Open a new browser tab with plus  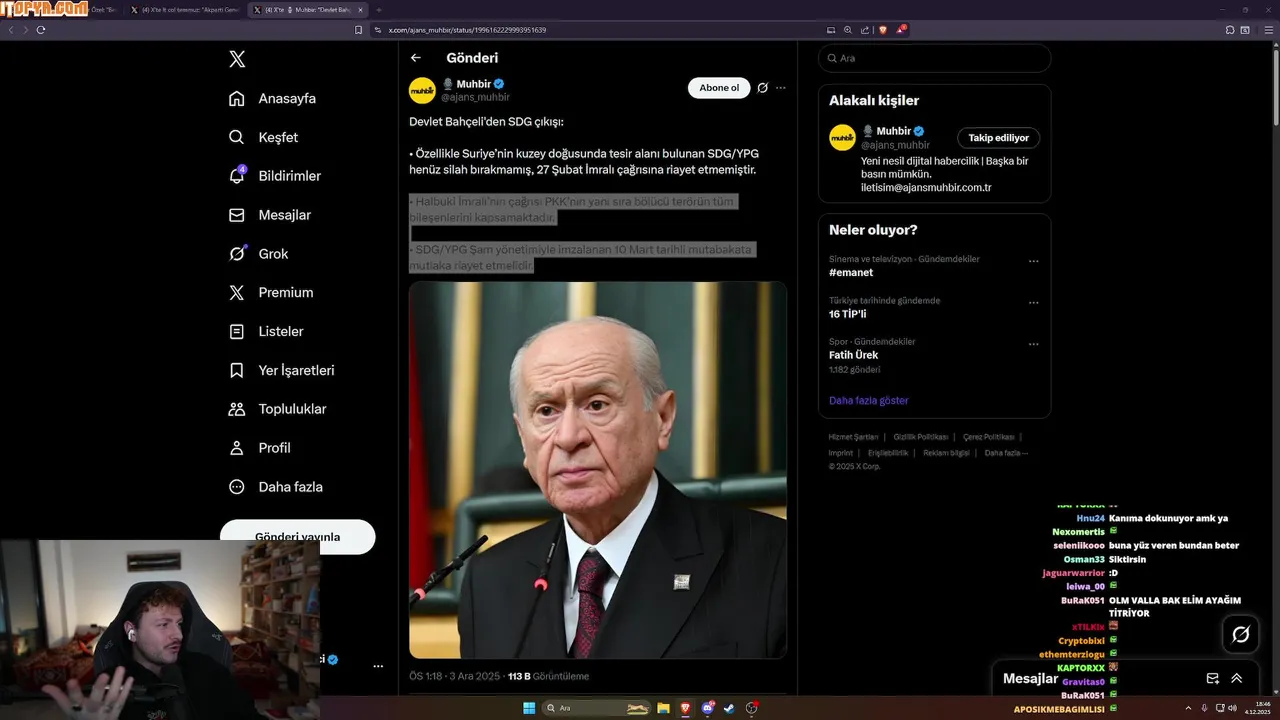pos(379,9)
